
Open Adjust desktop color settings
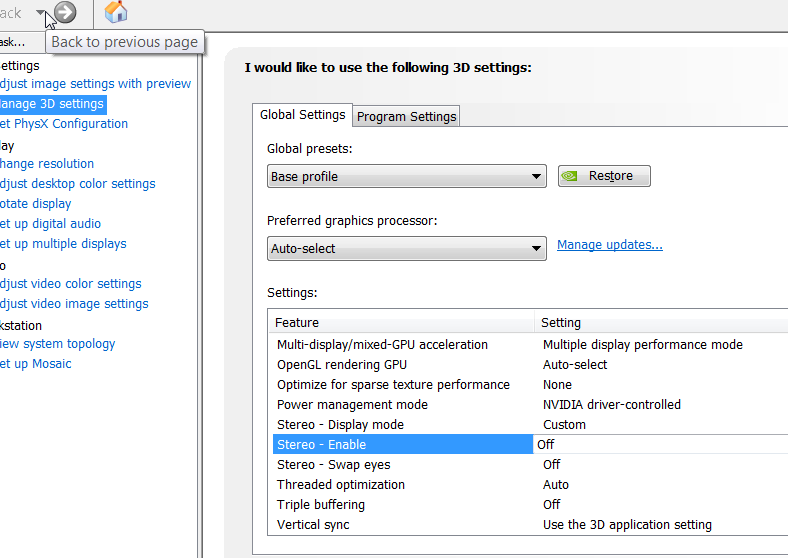77,184
